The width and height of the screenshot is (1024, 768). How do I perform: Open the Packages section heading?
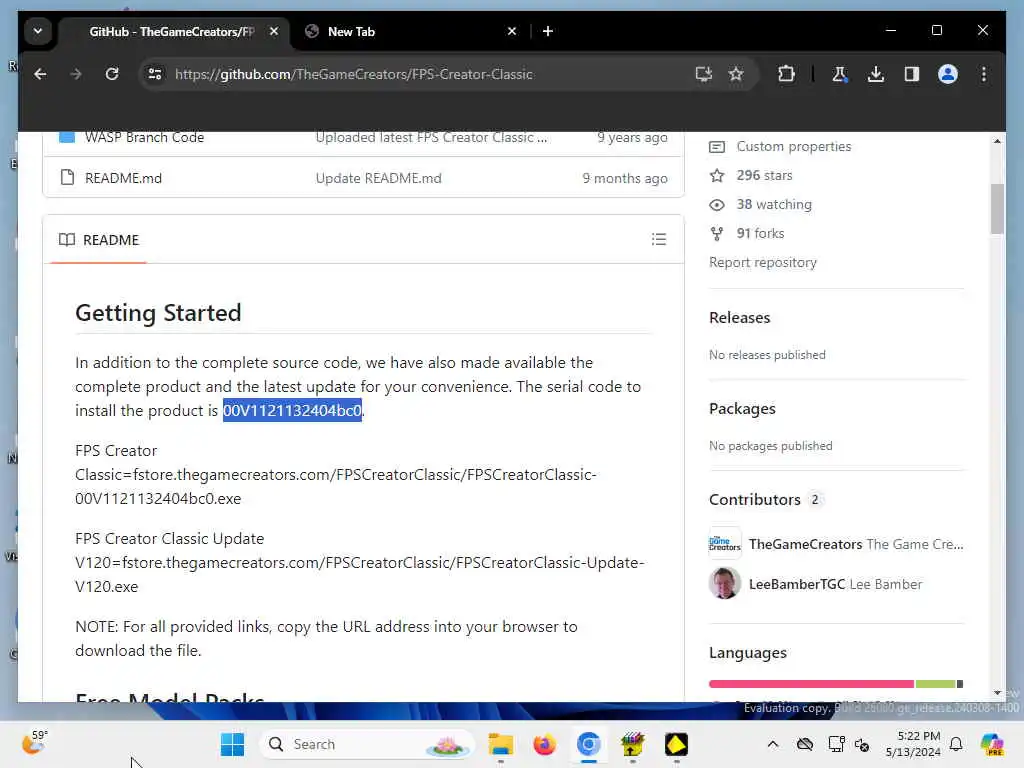743,409
